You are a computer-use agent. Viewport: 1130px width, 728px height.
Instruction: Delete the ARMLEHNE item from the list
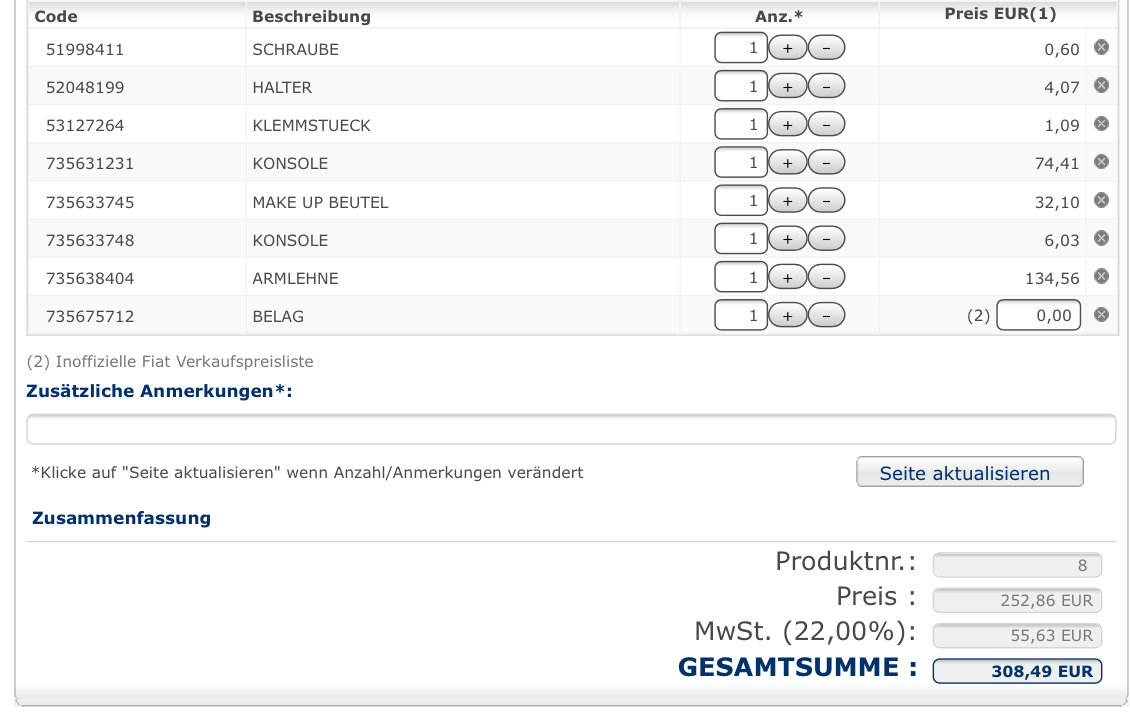pos(1101,276)
